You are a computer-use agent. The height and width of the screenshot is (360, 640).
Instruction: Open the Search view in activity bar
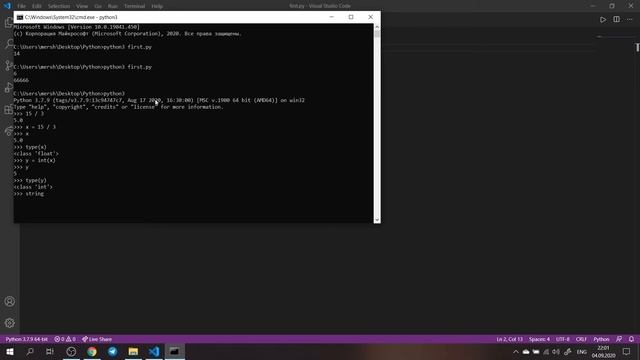[x=9, y=44]
